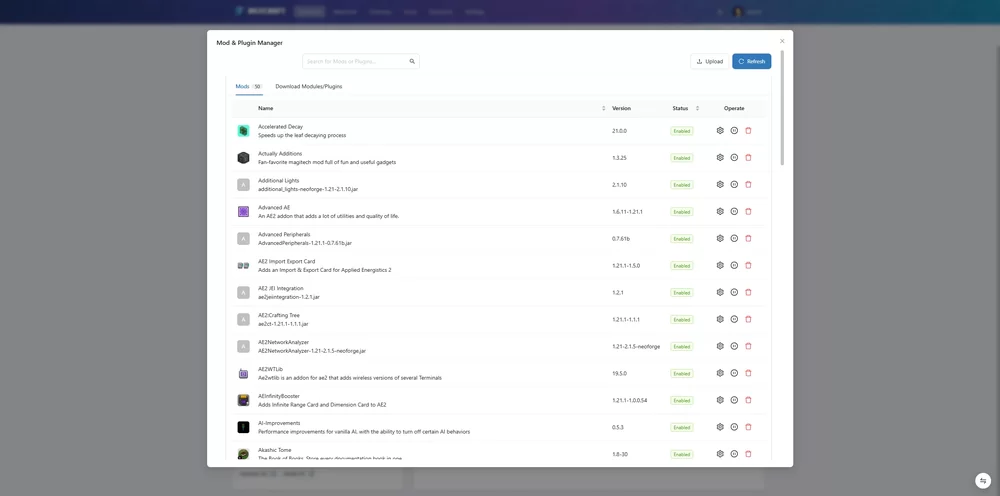Open settings gear for Additional Lights
Viewport: 1000px width, 496px height.
(720, 184)
